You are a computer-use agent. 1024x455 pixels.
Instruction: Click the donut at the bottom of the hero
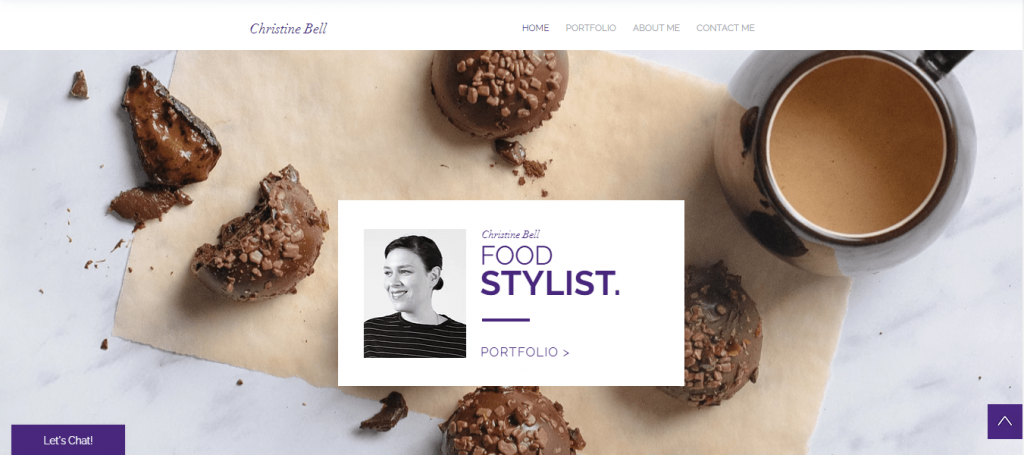[x=511, y=422]
